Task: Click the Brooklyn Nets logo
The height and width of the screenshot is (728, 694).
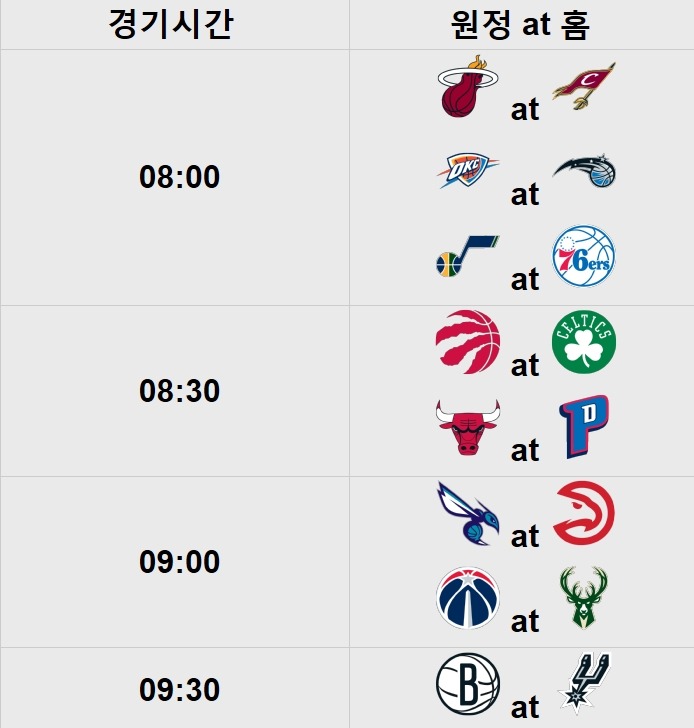Action: coord(467,684)
